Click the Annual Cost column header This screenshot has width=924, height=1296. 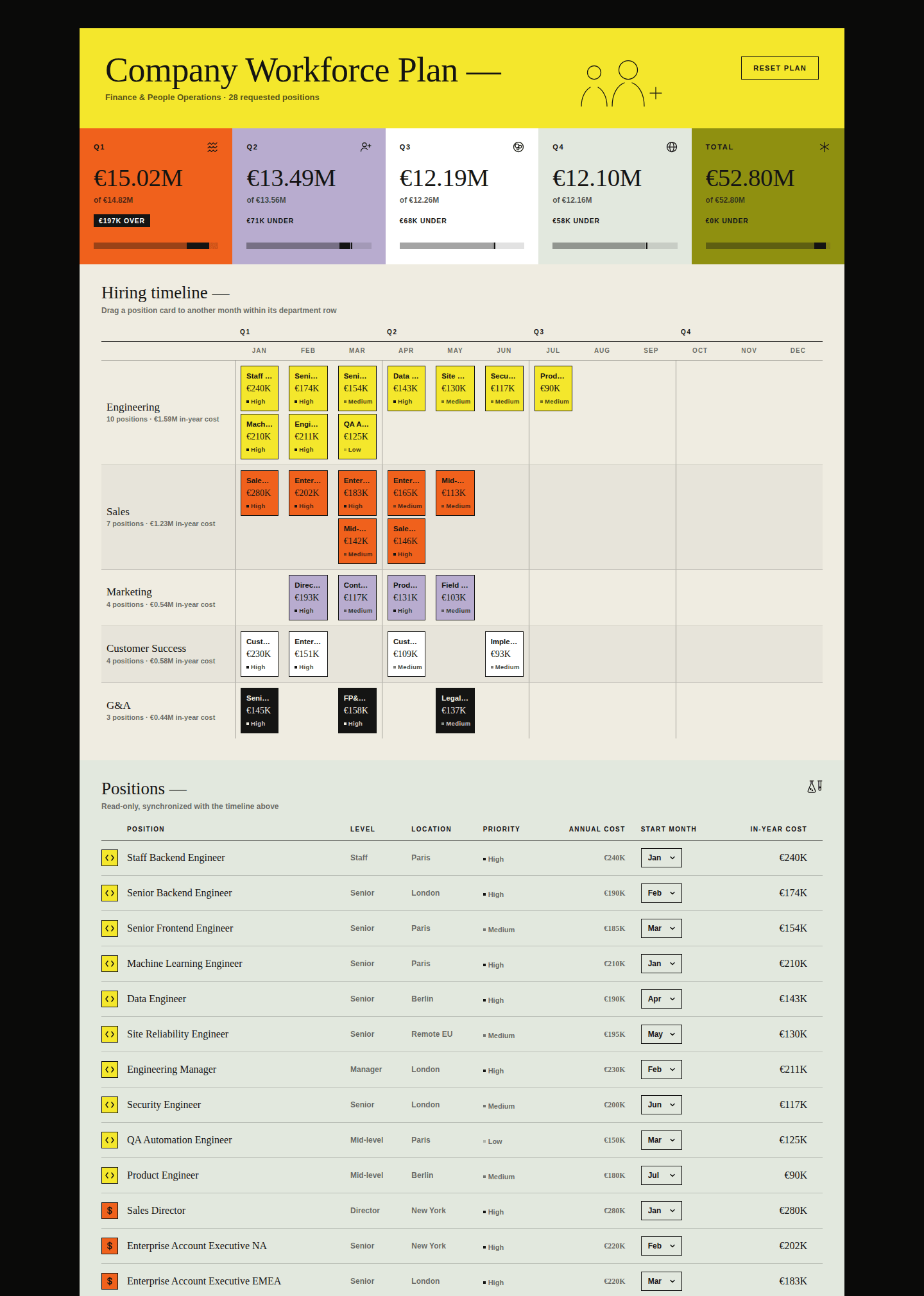(597, 829)
